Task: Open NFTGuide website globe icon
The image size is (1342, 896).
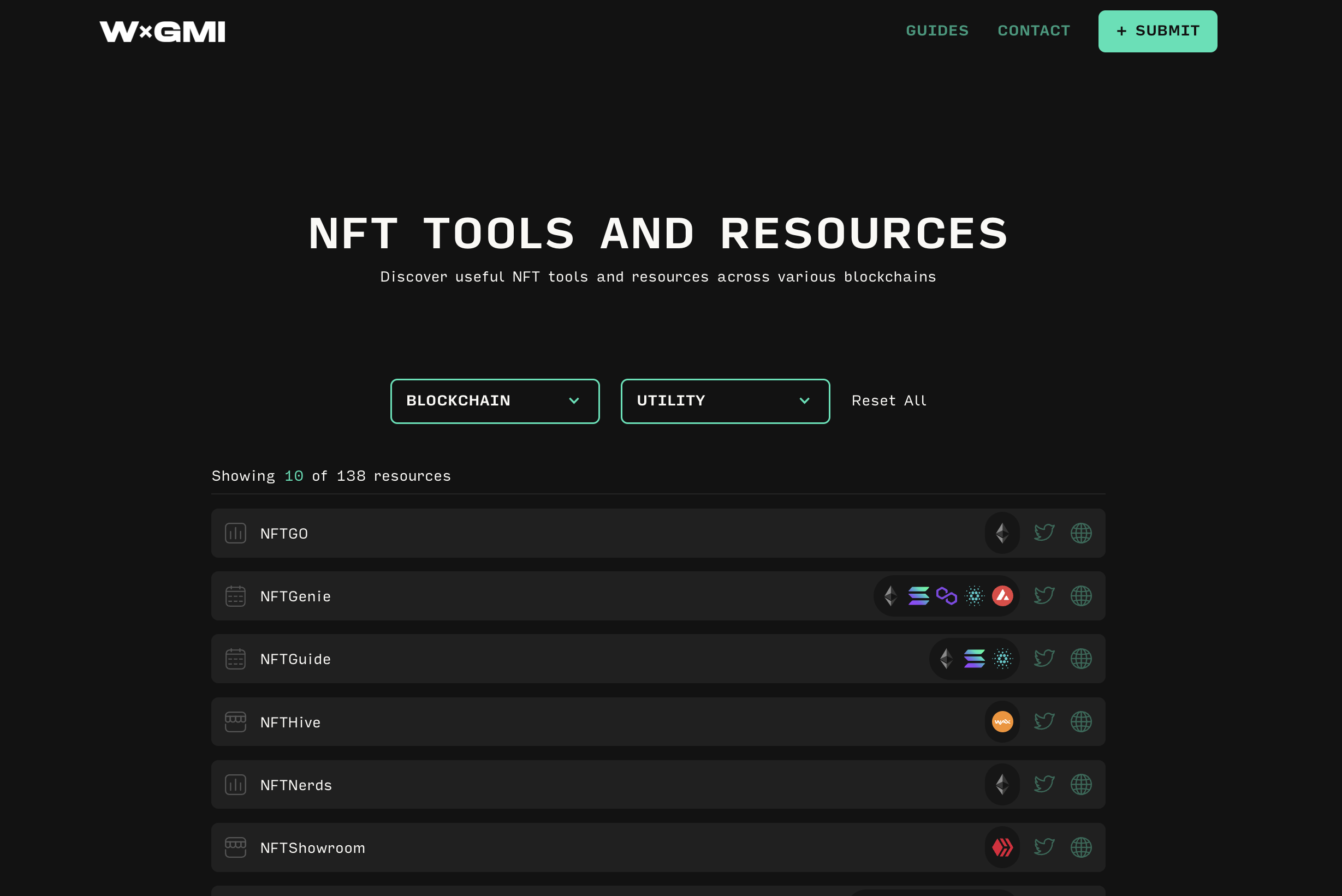Action: tap(1080, 659)
